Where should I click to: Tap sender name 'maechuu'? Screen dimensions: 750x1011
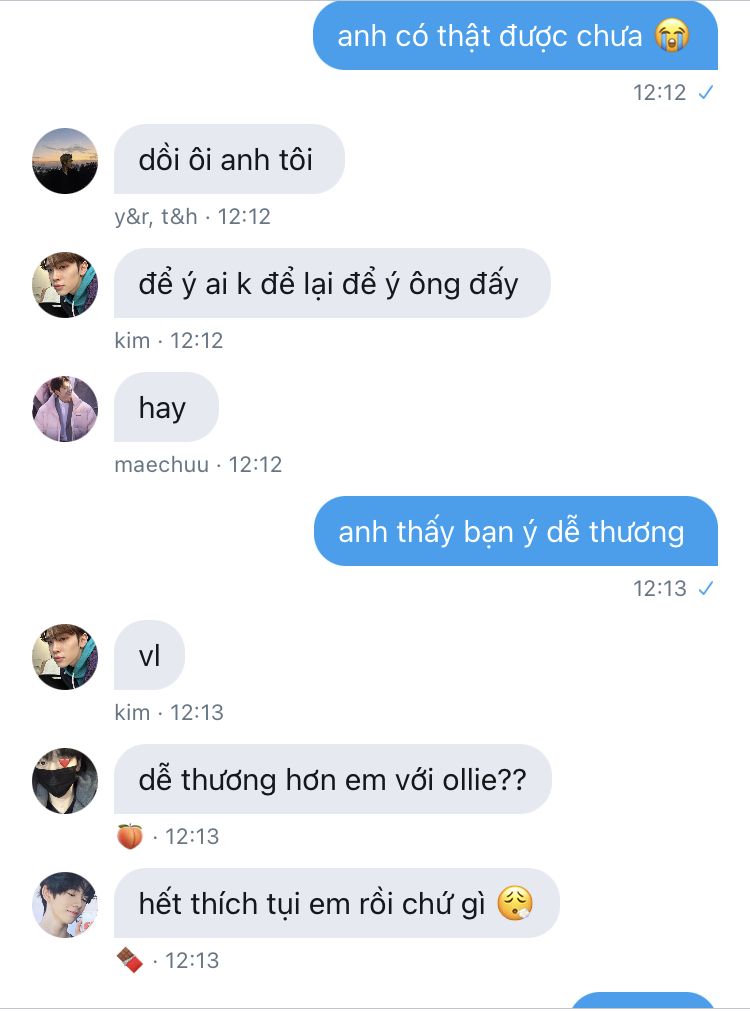[x=162, y=464]
